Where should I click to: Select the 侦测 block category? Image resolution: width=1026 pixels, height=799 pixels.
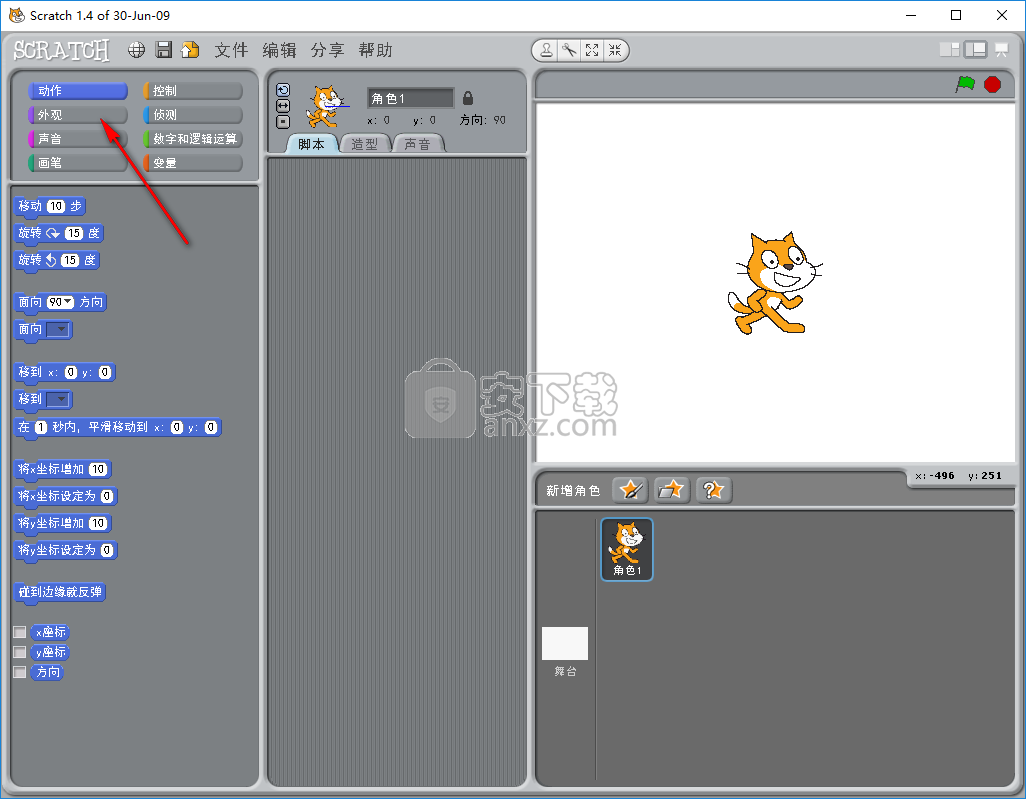193,115
